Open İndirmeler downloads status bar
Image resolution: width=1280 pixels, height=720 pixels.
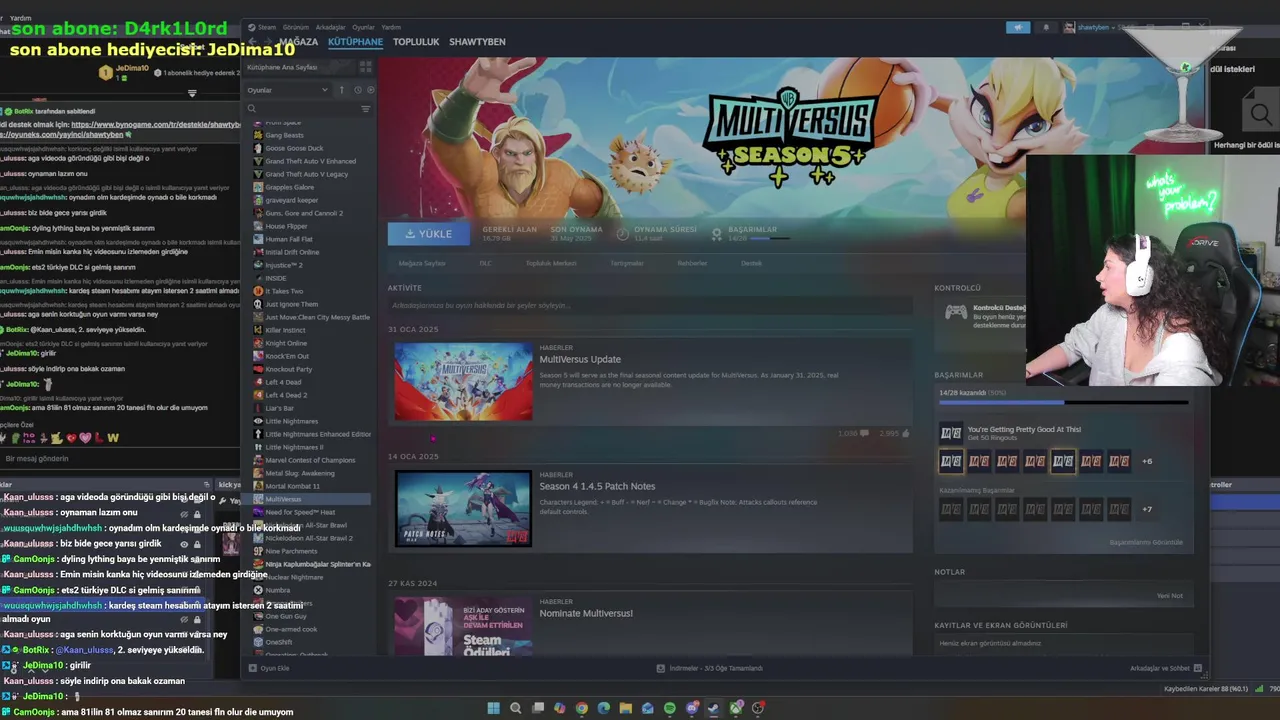pos(709,668)
